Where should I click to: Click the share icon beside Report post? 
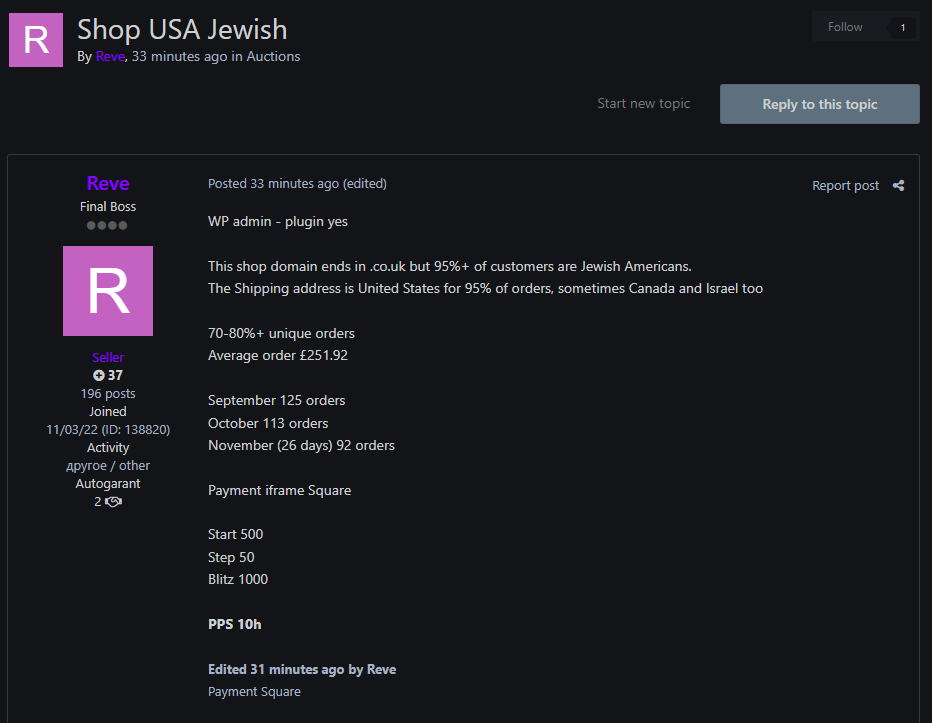pos(898,185)
